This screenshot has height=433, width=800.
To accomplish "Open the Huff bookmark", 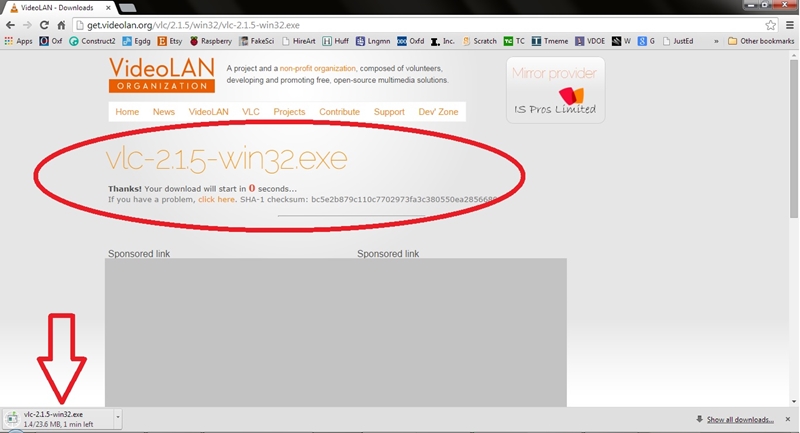I will [x=336, y=41].
